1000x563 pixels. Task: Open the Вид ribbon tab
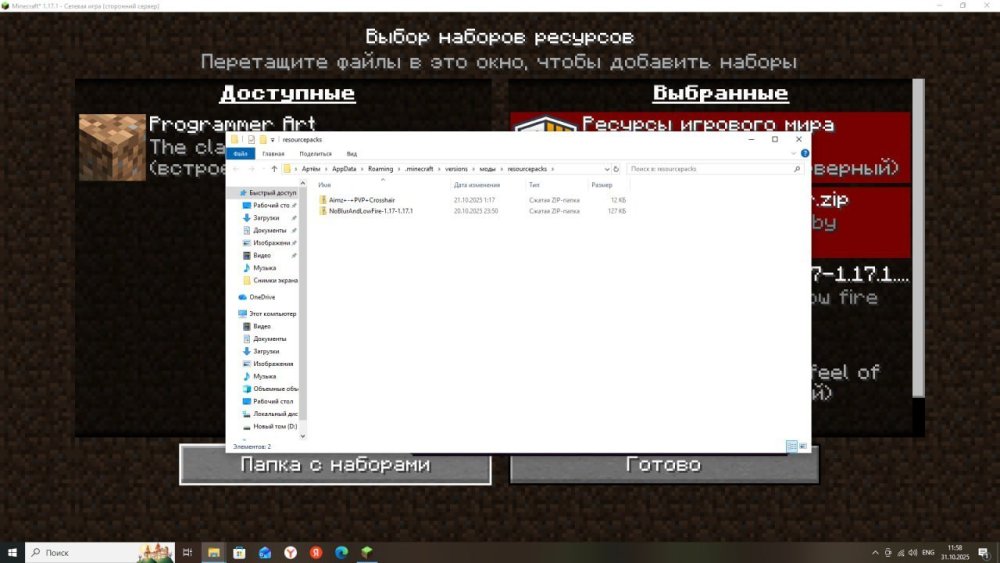tap(351, 154)
